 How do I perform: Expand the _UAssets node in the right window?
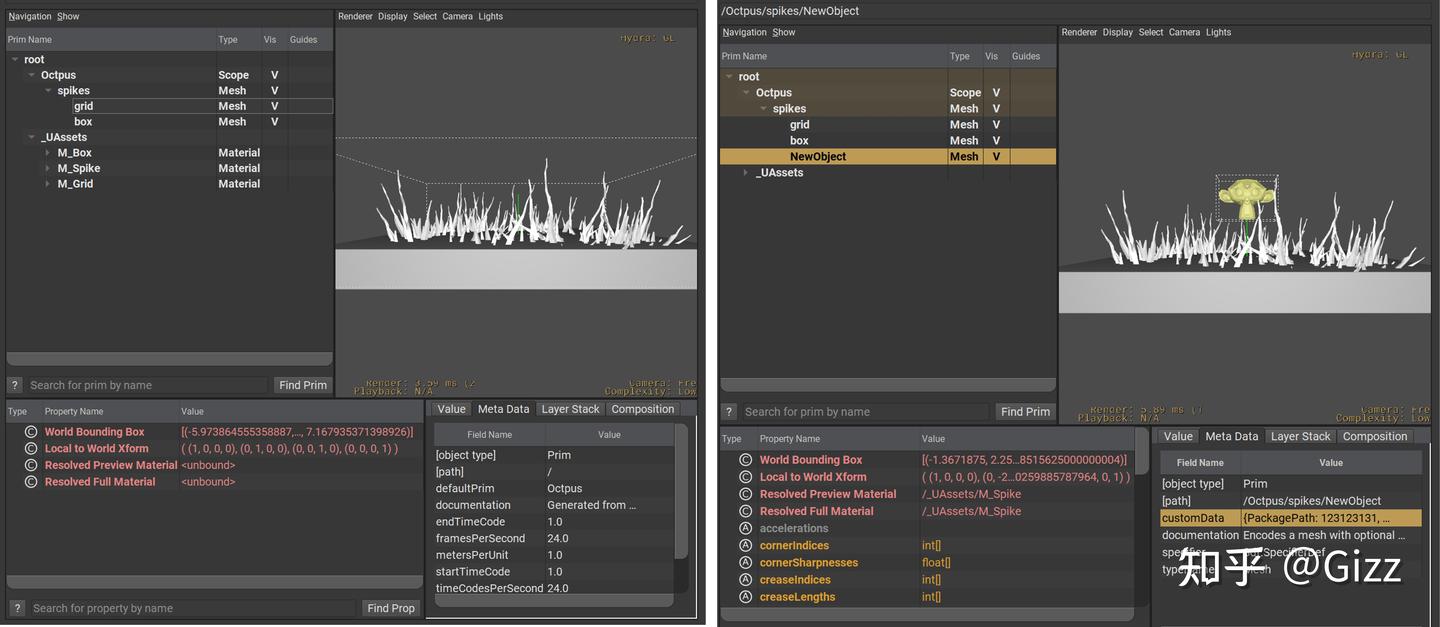click(x=745, y=173)
